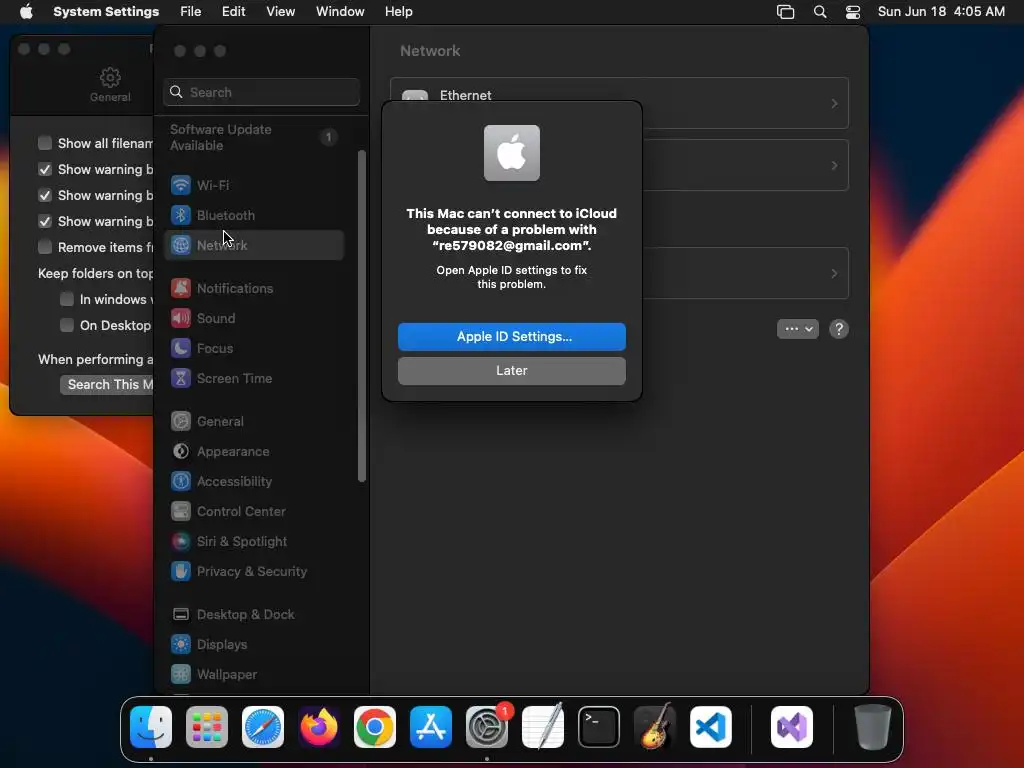Open Sound settings
Image resolution: width=1024 pixels, height=768 pixels.
(253, 319)
